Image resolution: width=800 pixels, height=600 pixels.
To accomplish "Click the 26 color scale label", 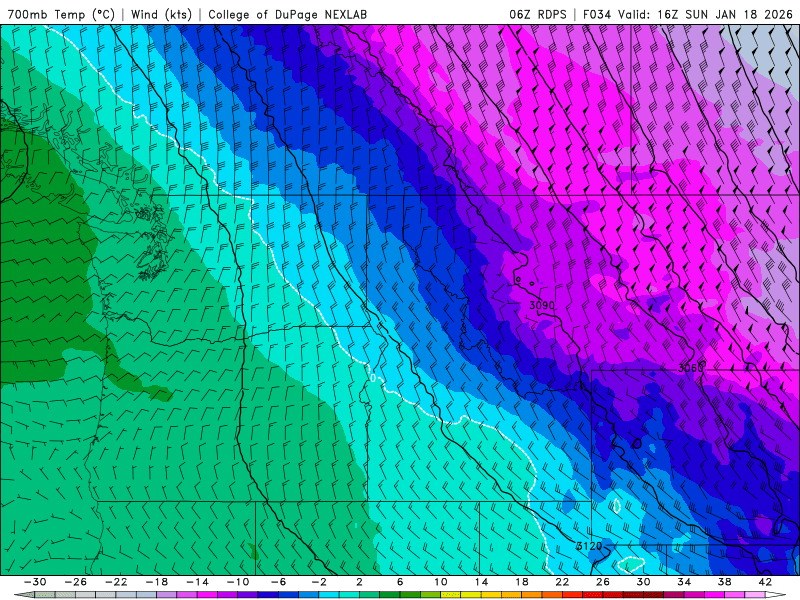I will tap(603, 582).
